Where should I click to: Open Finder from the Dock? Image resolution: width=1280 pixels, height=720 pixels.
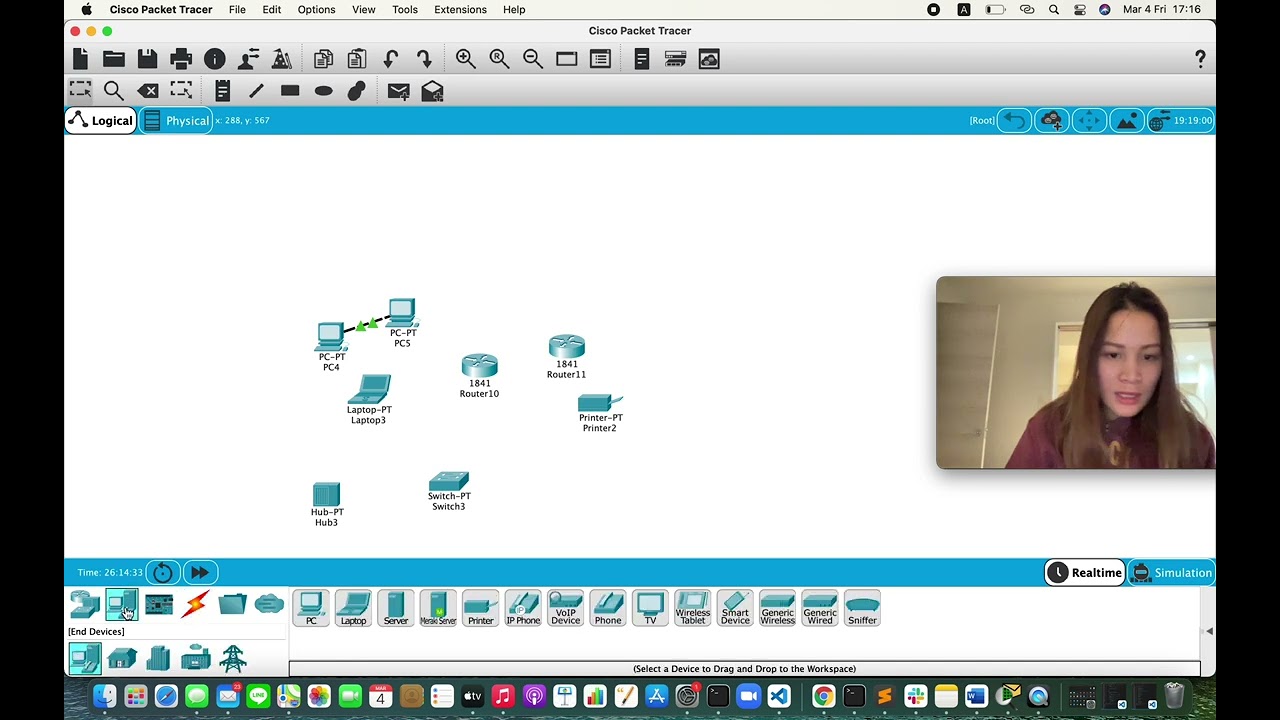[x=104, y=696]
